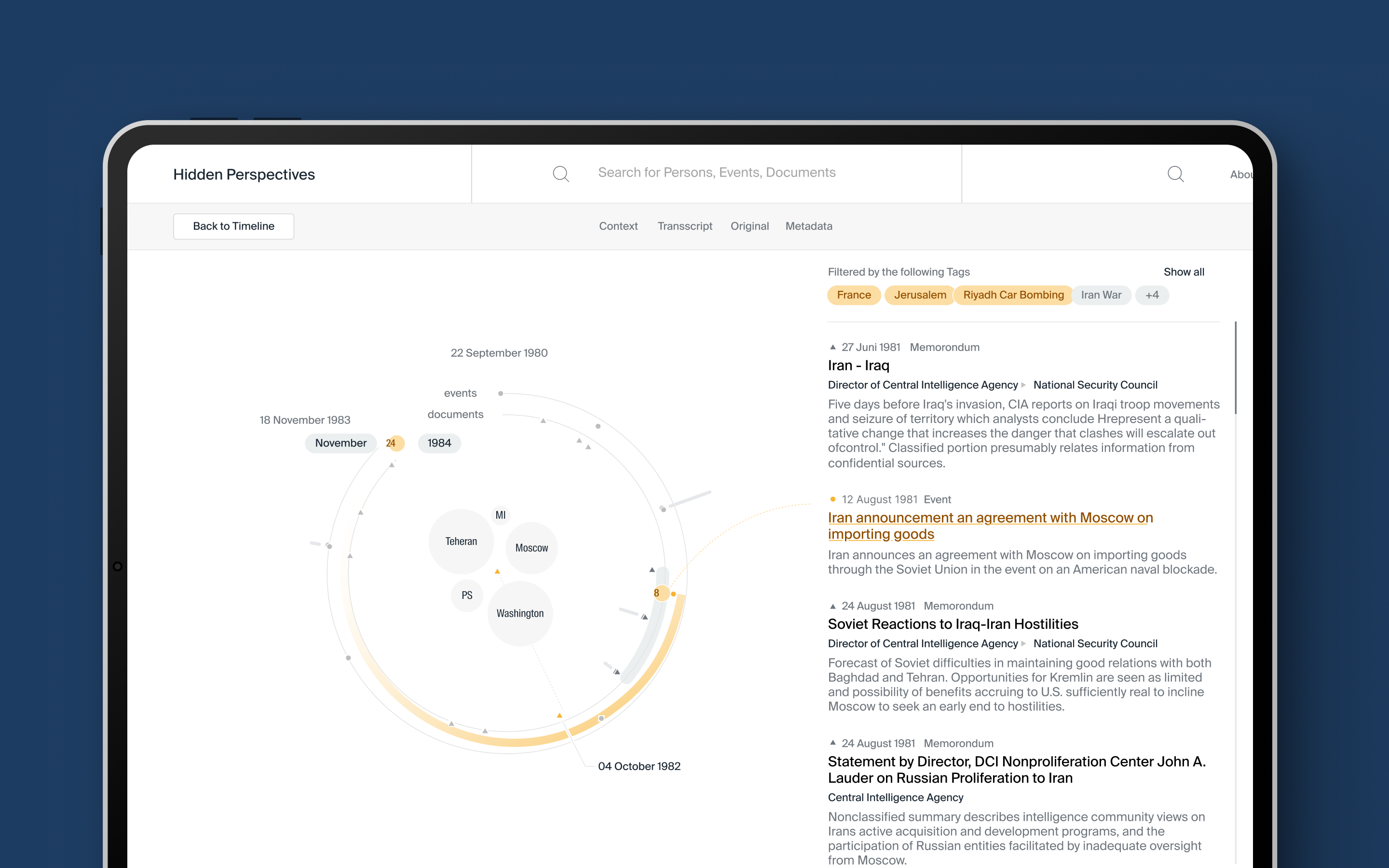Click the gray event dot at the lower left of the ring
Image resolution: width=1389 pixels, height=868 pixels.
[x=348, y=658]
